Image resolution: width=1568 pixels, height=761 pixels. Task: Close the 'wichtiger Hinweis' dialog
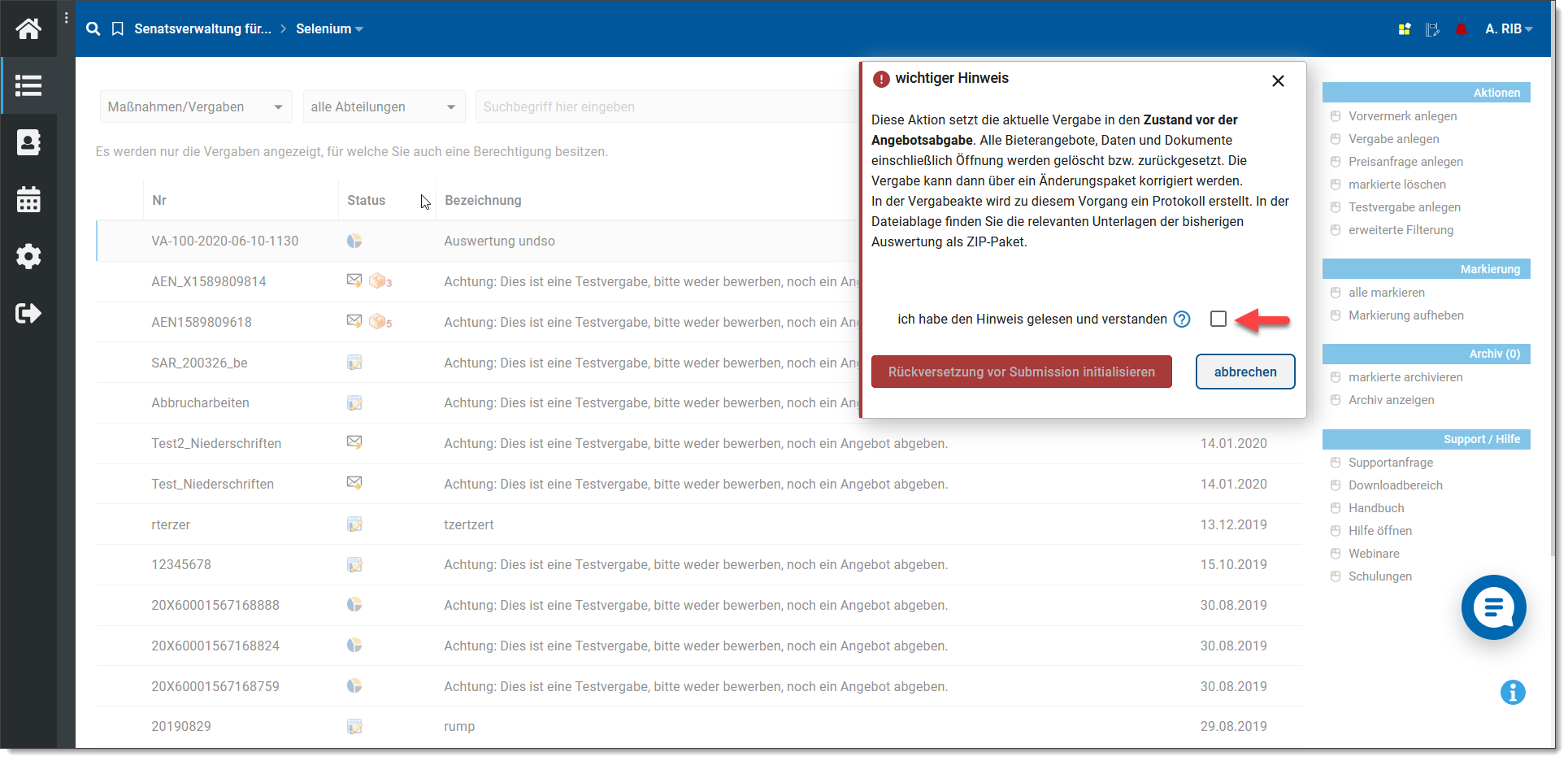pyautogui.click(x=1278, y=80)
